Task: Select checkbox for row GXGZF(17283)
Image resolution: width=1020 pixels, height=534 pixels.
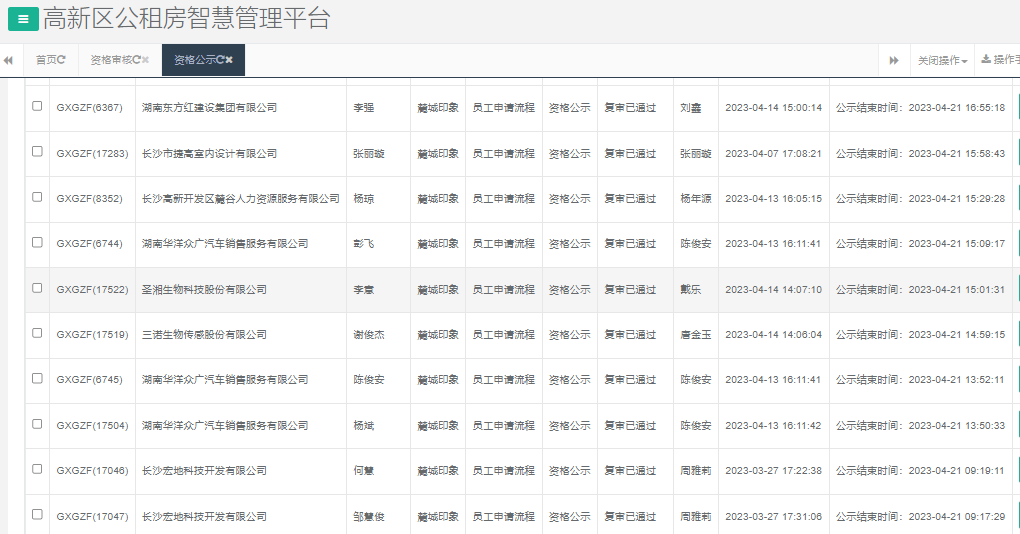Action: pyautogui.click(x=37, y=152)
